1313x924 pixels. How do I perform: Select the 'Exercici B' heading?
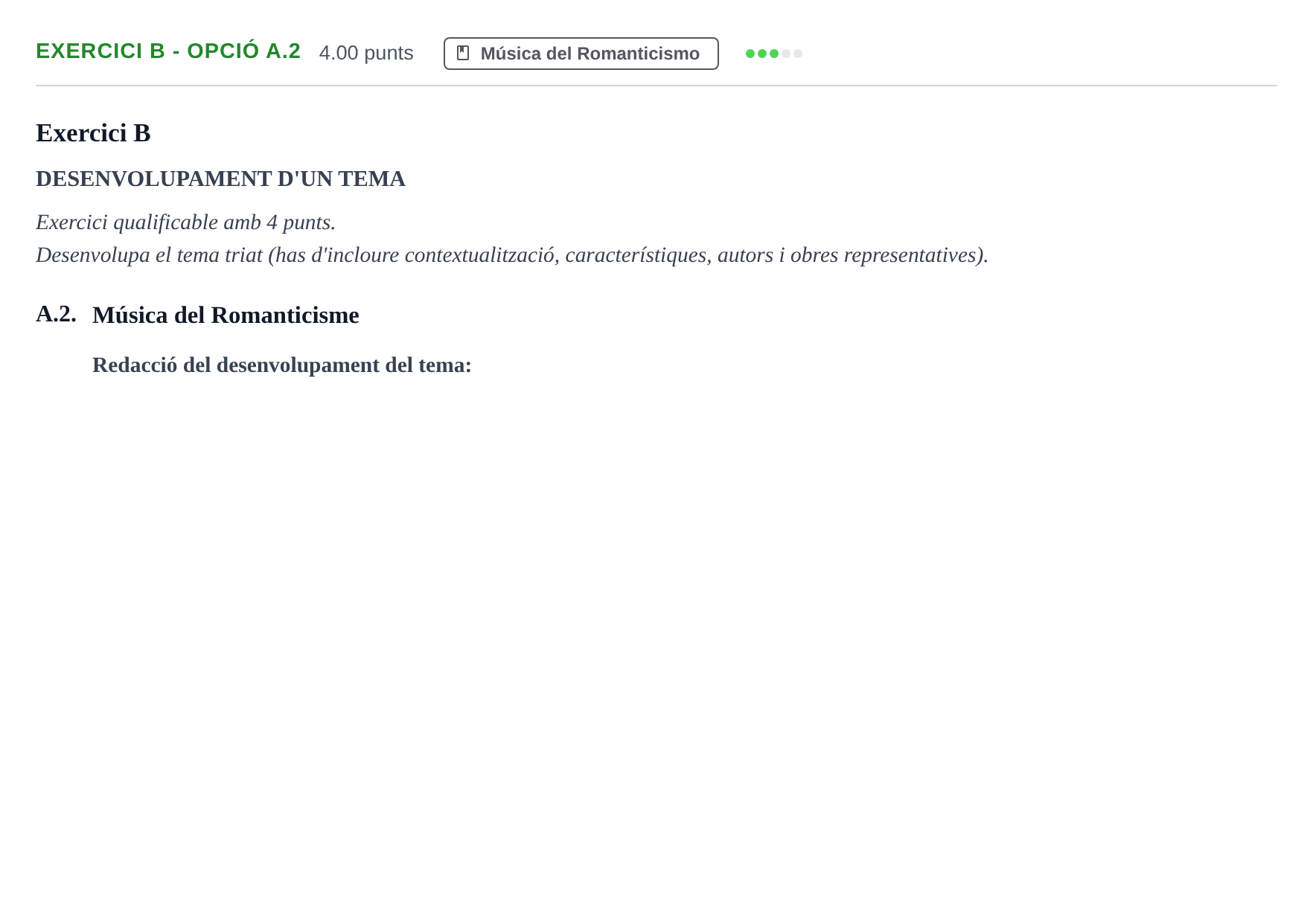click(93, 133)
